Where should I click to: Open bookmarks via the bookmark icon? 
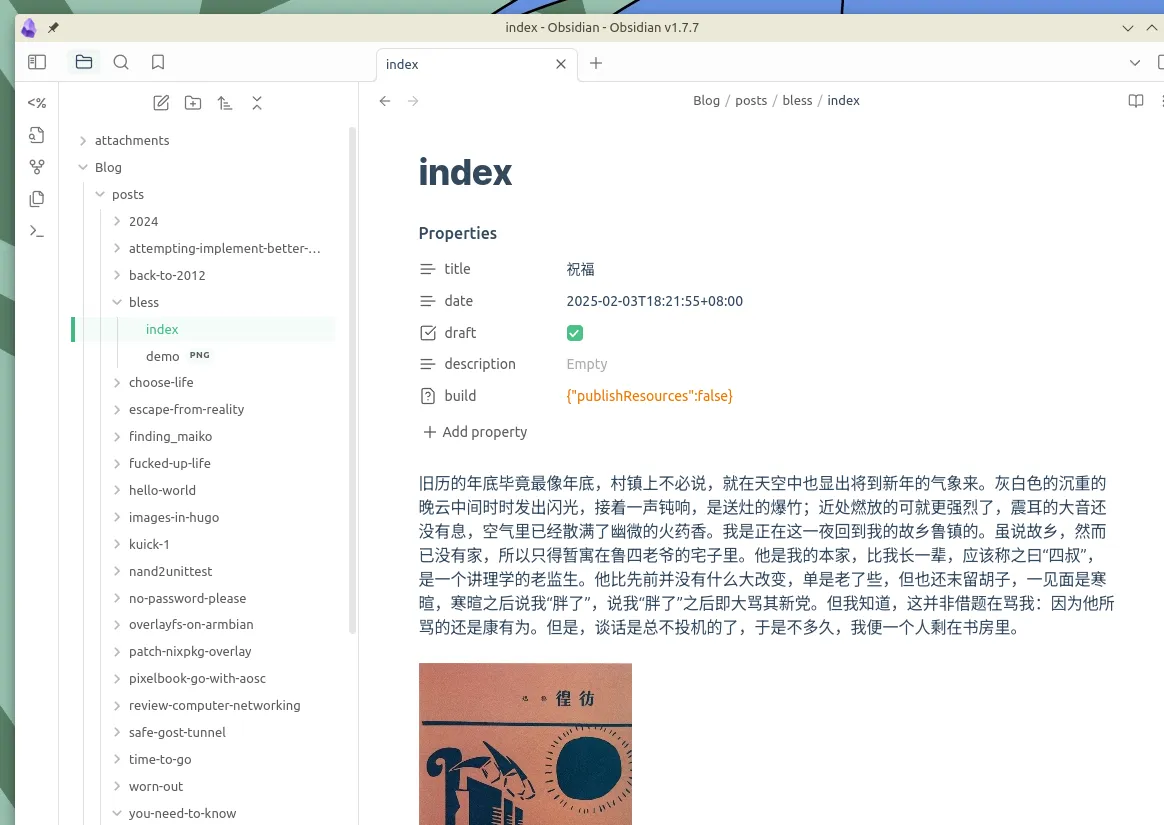(157, 61)
